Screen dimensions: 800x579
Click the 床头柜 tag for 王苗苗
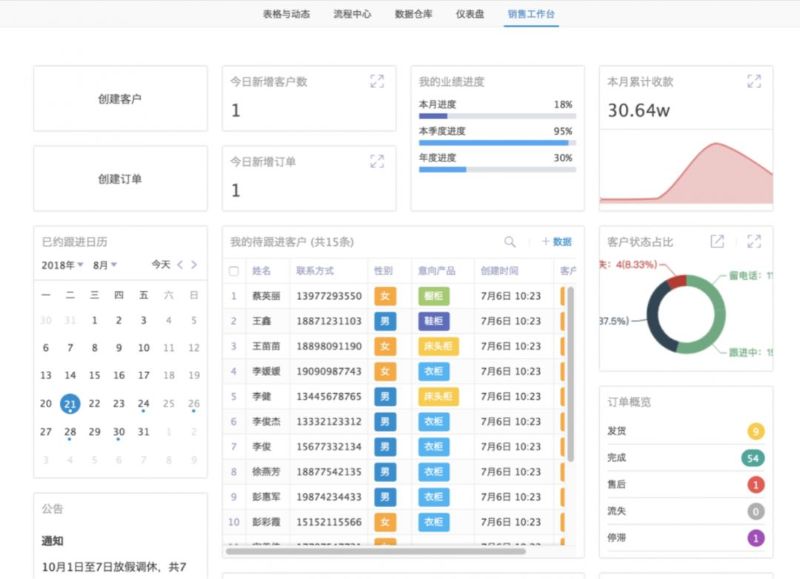[438, 346]
